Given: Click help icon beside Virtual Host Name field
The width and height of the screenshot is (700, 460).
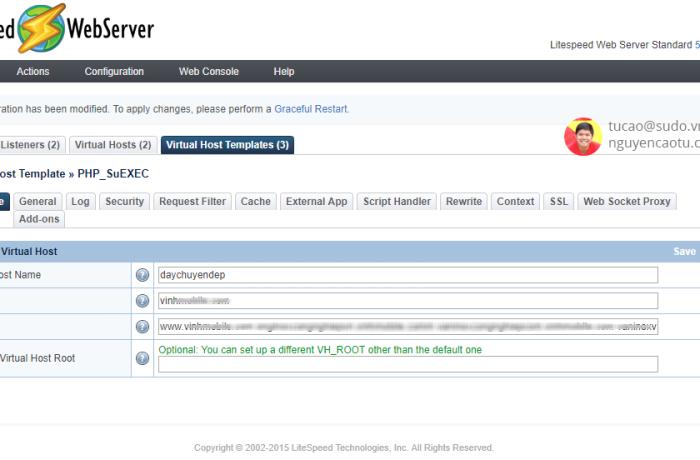Looking at the screenshot, I should click(142, 275).
